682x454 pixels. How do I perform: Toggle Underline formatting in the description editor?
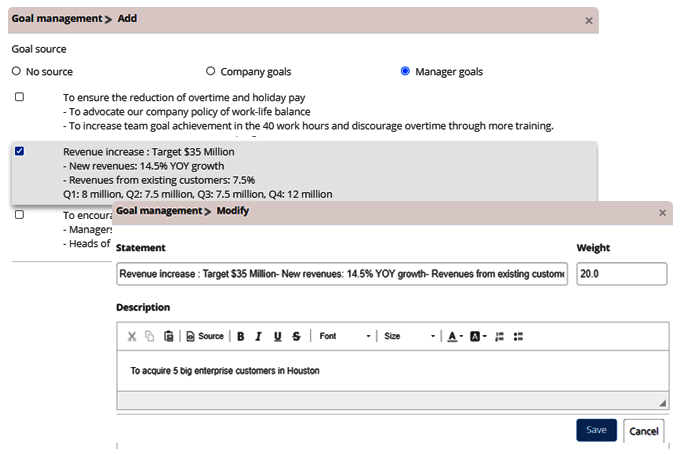(x=277, y=336)
